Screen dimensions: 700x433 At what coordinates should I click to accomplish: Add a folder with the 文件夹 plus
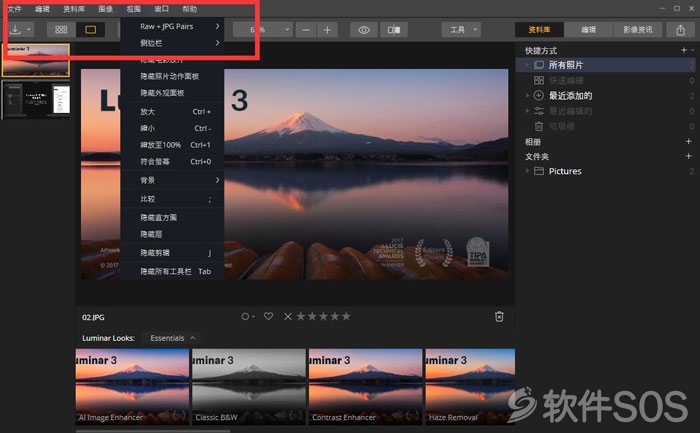click(x=688, y=156)
